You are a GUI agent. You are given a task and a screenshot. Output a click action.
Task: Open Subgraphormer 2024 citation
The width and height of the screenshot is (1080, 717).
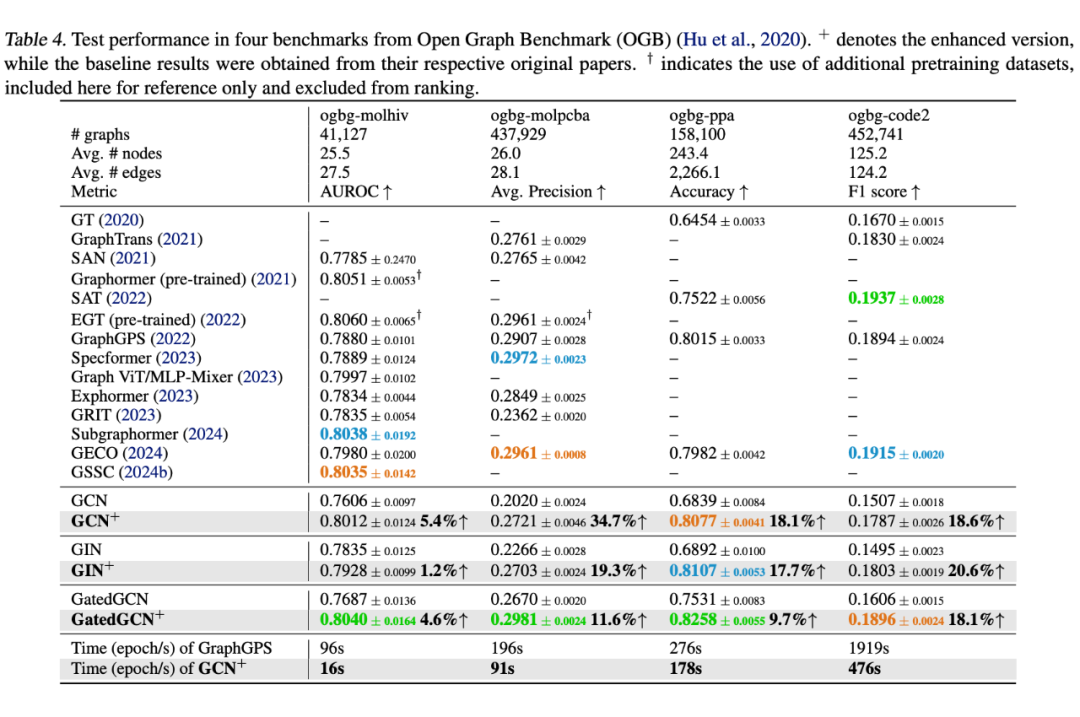coord(205,434)
